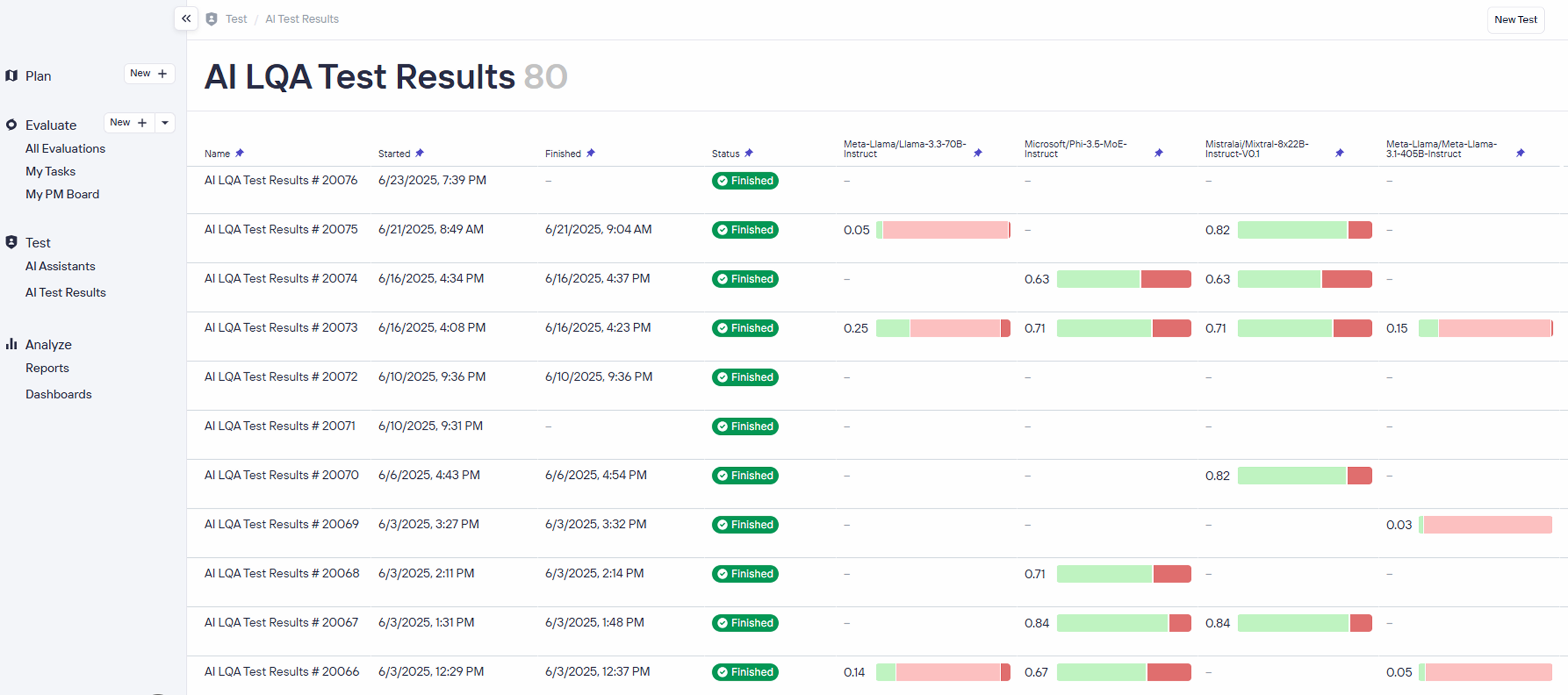Click the 0.82 Mixtral score bar for #20075
1568x695 pixels.
click(1304, 230)
